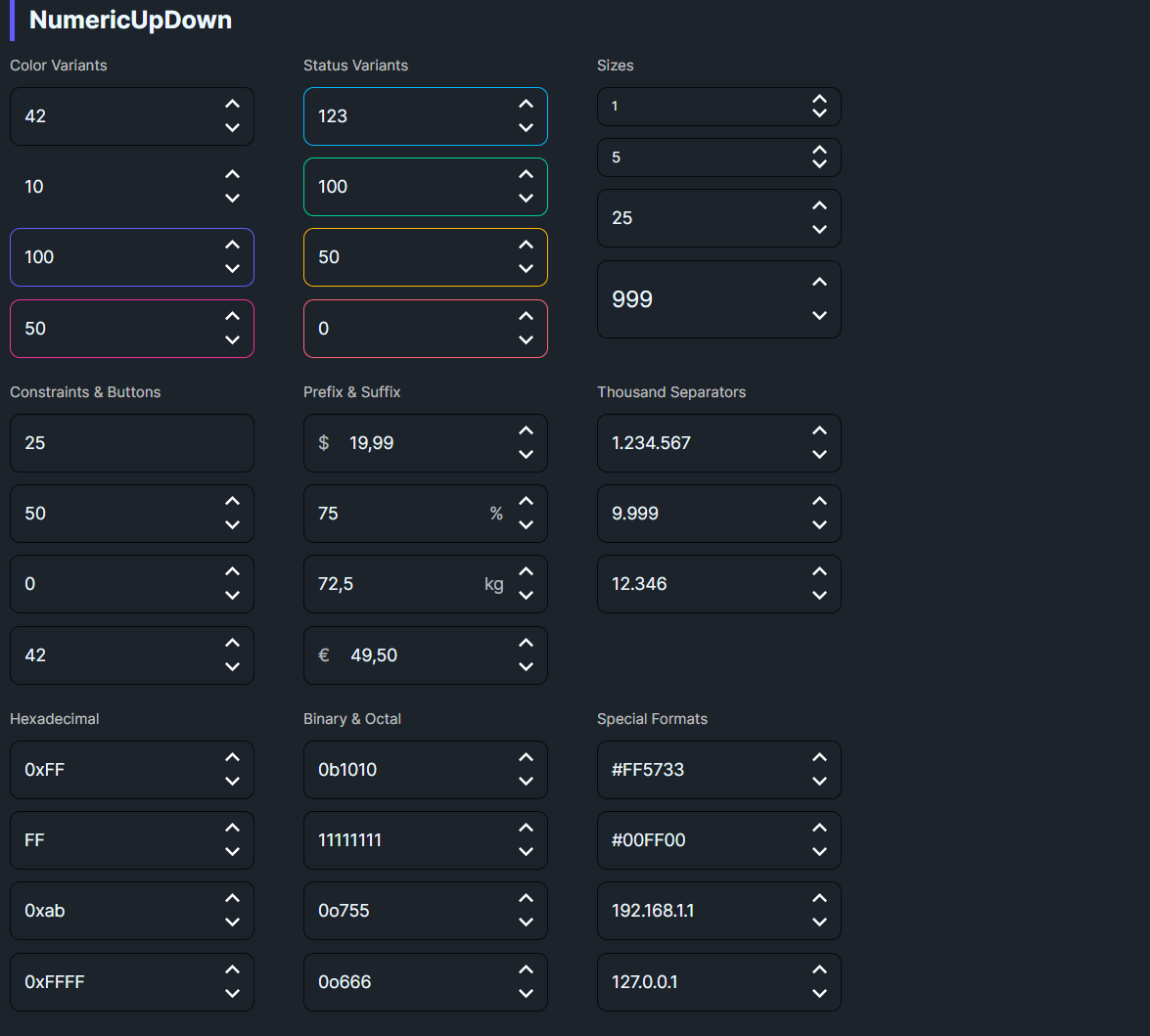The height and width of the screenshot is (1036, 1150).
Task: Increase the 75 percent value
Action: [x=526, y=502]
